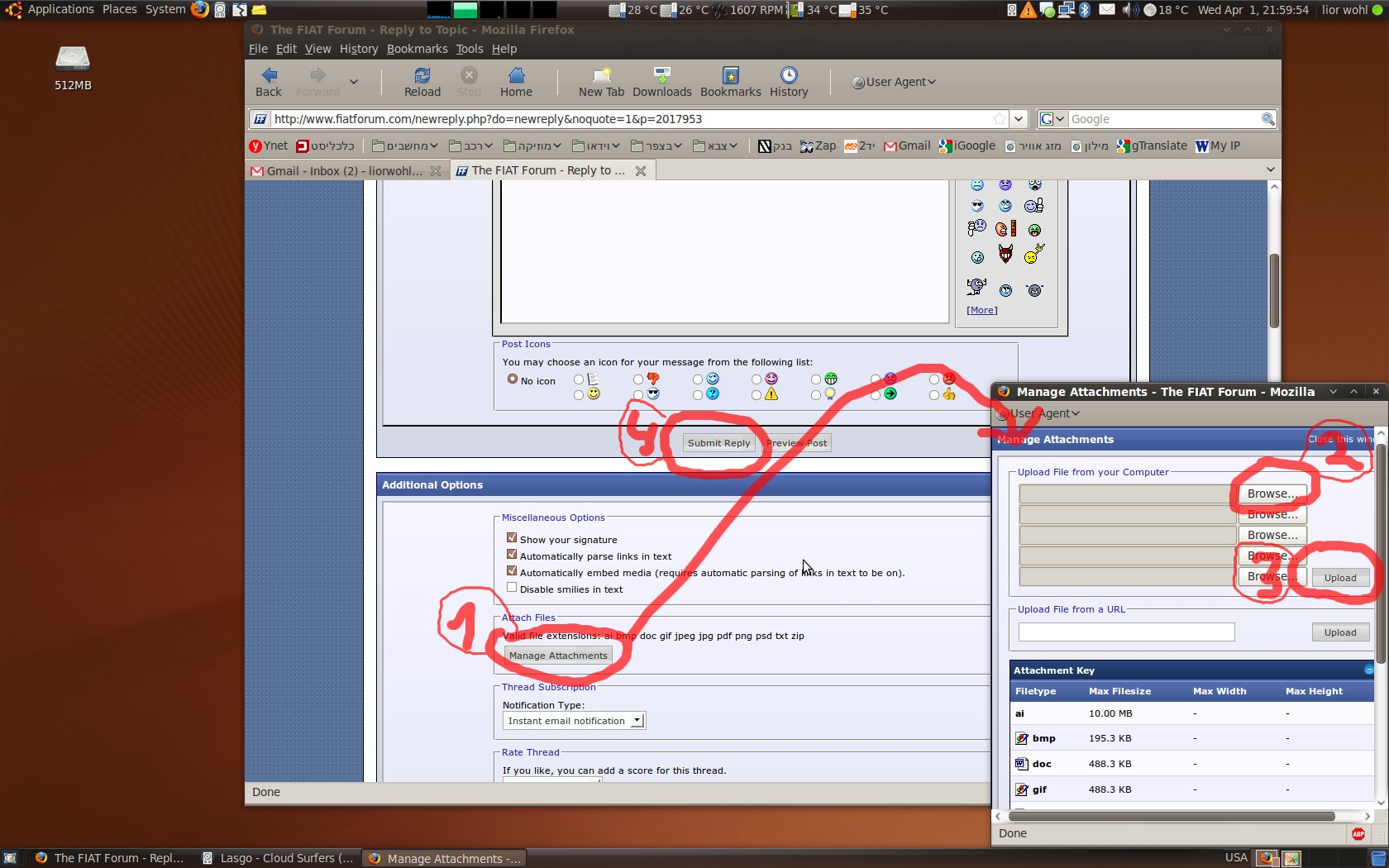The height and width of the screenshot is (868, 1389).
Task: Click the Bluetooth tray icon
Action: (1085, 10)
